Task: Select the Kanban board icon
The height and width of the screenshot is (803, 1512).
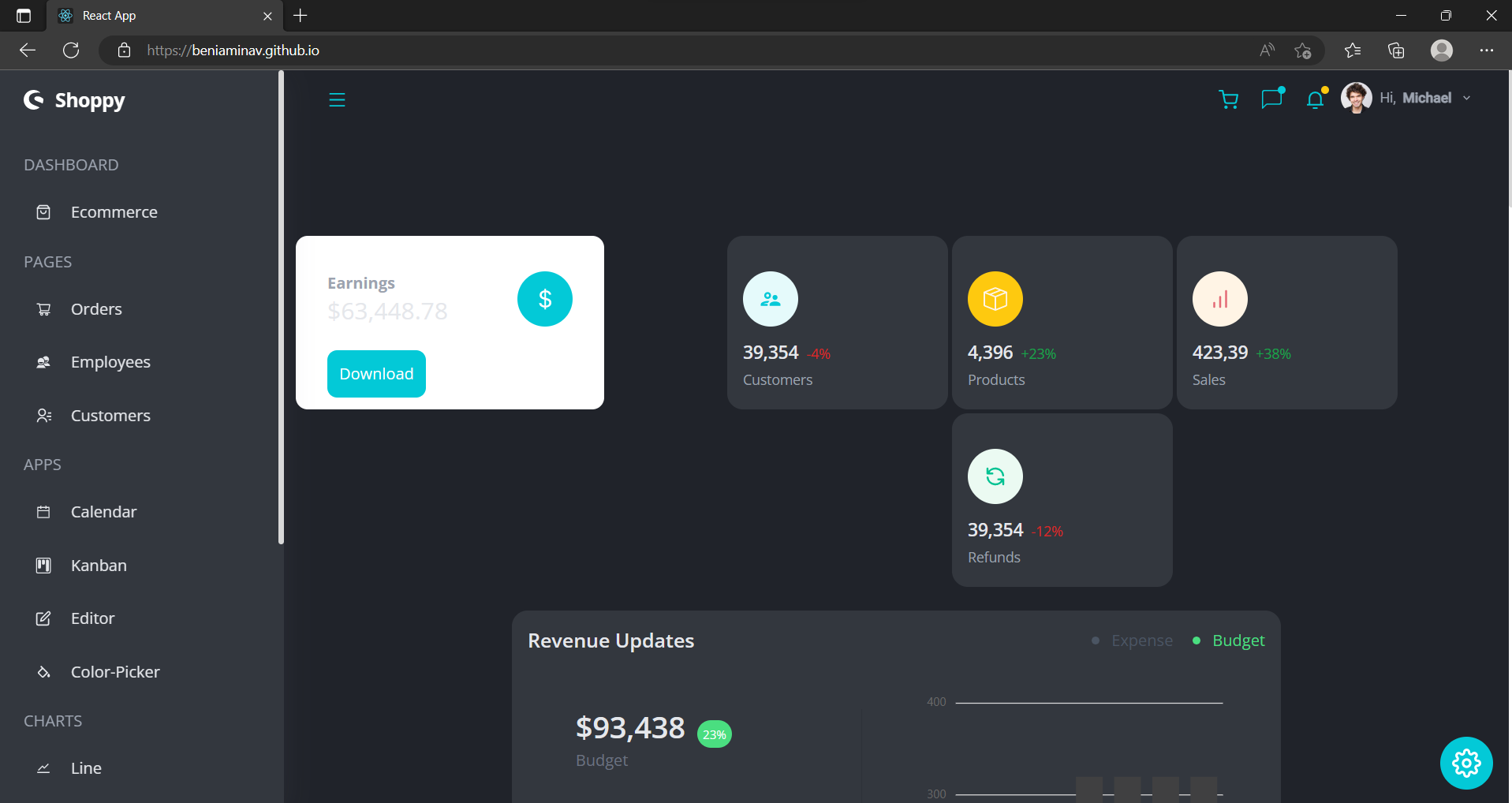Action: (43, 565)
